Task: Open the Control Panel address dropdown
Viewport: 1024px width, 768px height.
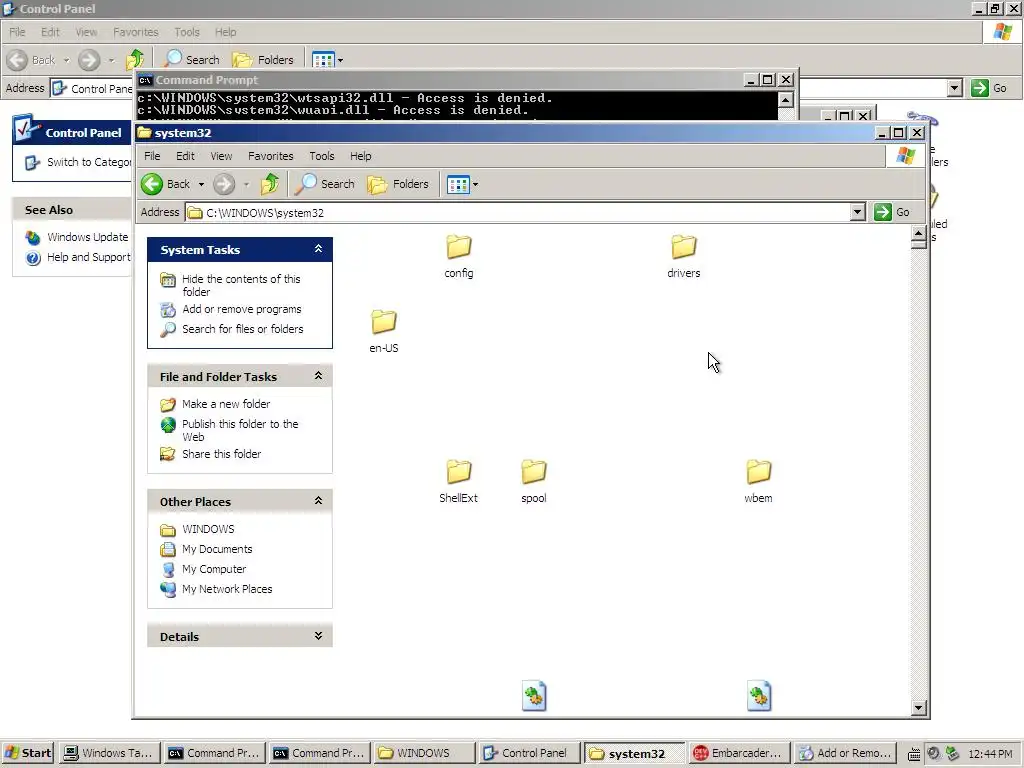Action: [x=955, y=88]
